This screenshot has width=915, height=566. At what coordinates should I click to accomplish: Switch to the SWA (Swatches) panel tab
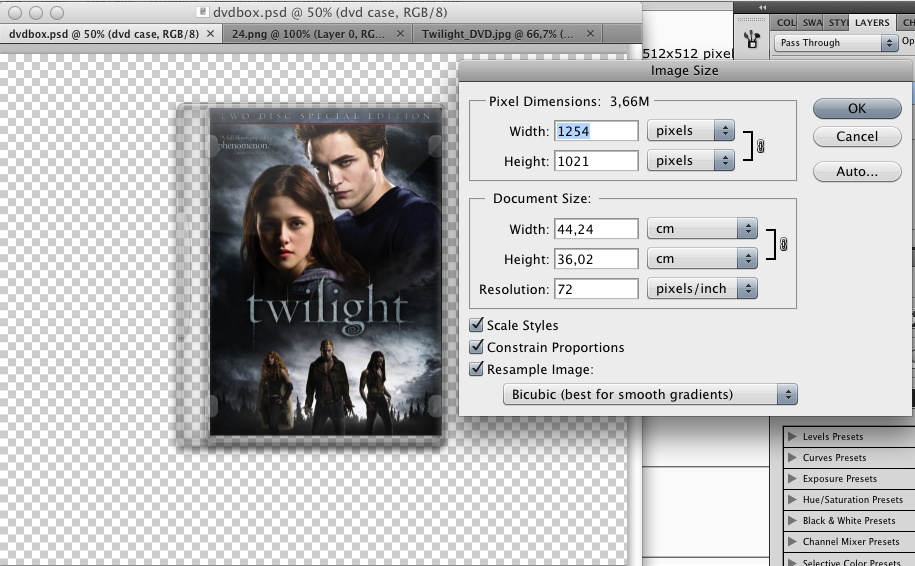(812, 23)
